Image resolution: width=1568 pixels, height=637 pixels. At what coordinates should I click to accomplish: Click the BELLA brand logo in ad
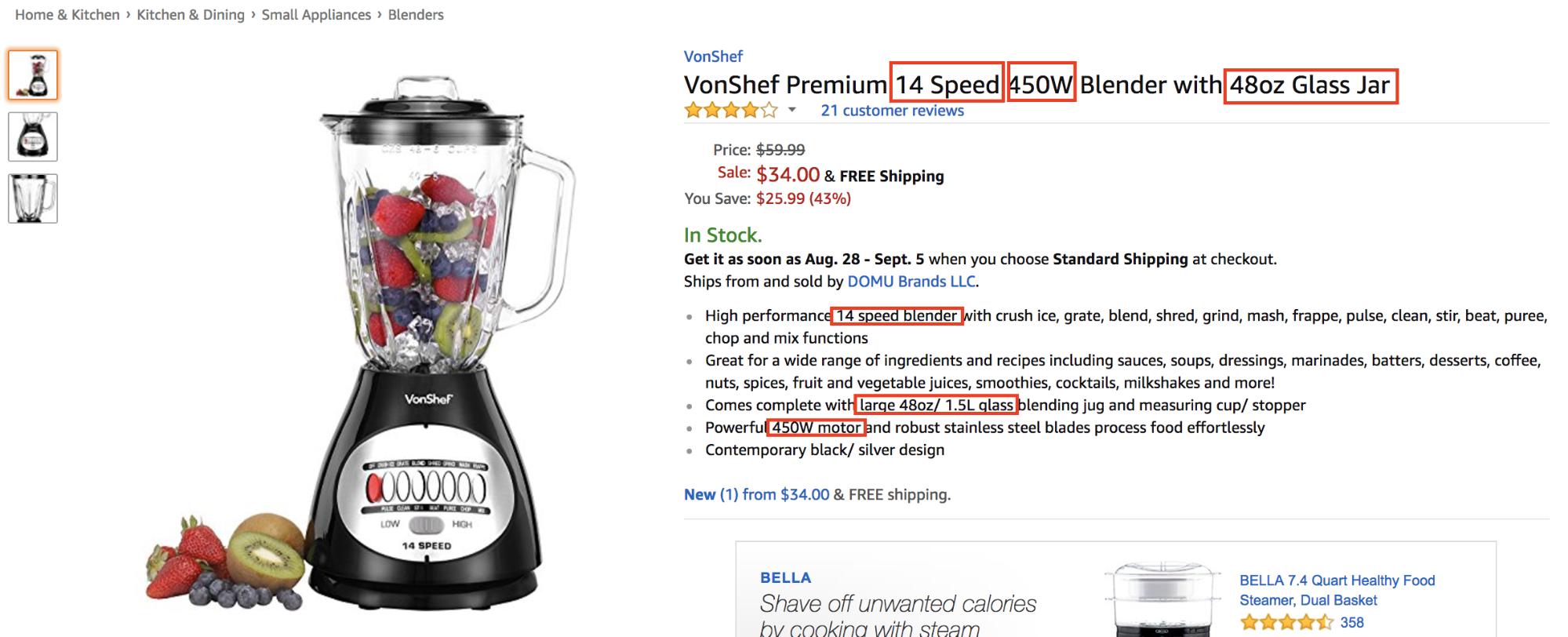[785, 578]
